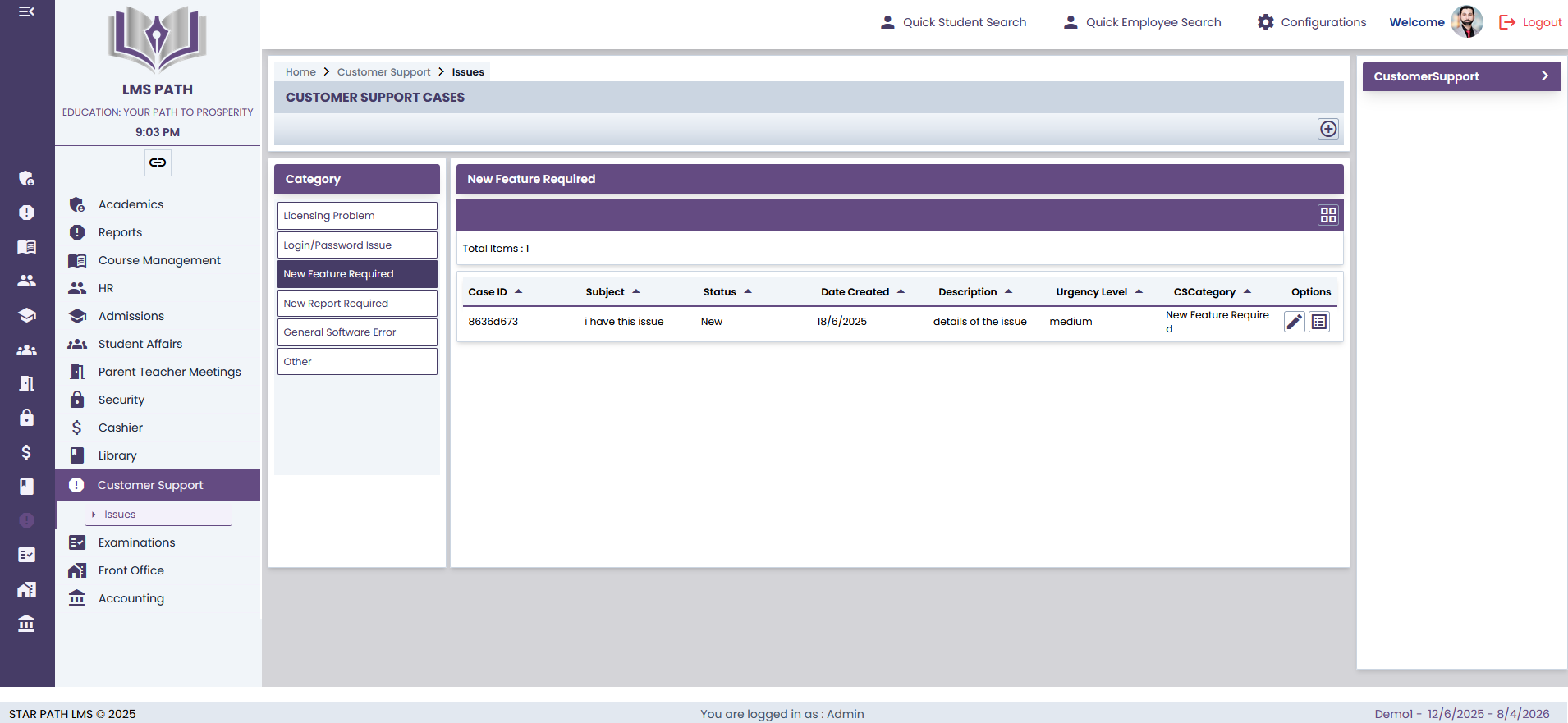The height and width of the screenshot is (723, 1568).
Task: Sort by the CSCategory column arrow
Action: coord(1247,291)
